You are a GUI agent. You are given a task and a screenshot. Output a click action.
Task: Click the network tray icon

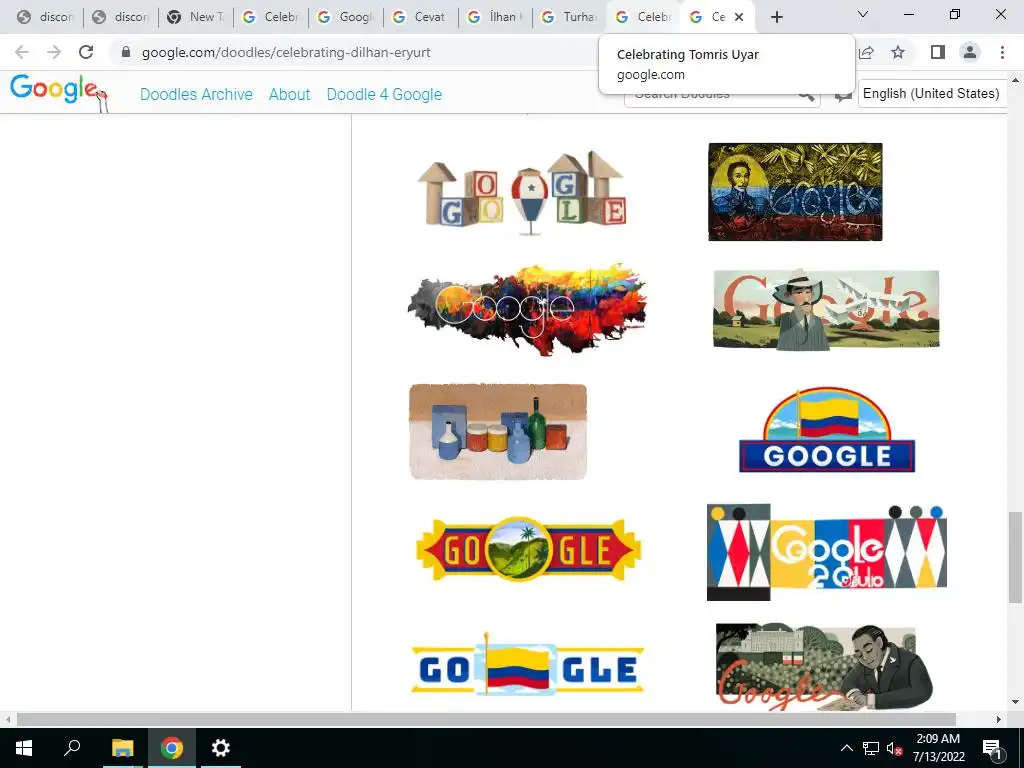point(871,748)
